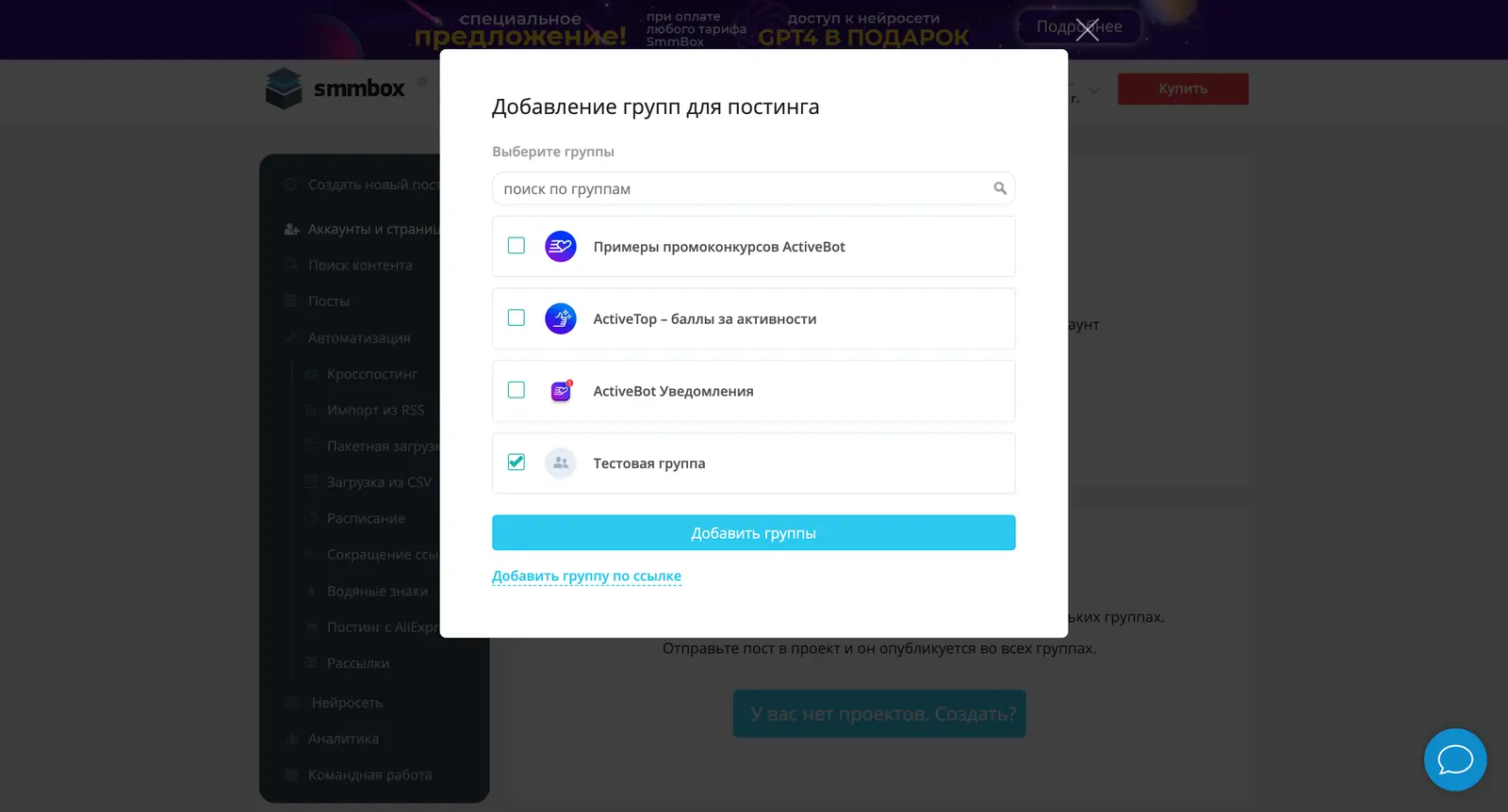
Task: Click the Тестовая группа placeholder avatar
Action: pyautogui.click(x=561, y=463)
